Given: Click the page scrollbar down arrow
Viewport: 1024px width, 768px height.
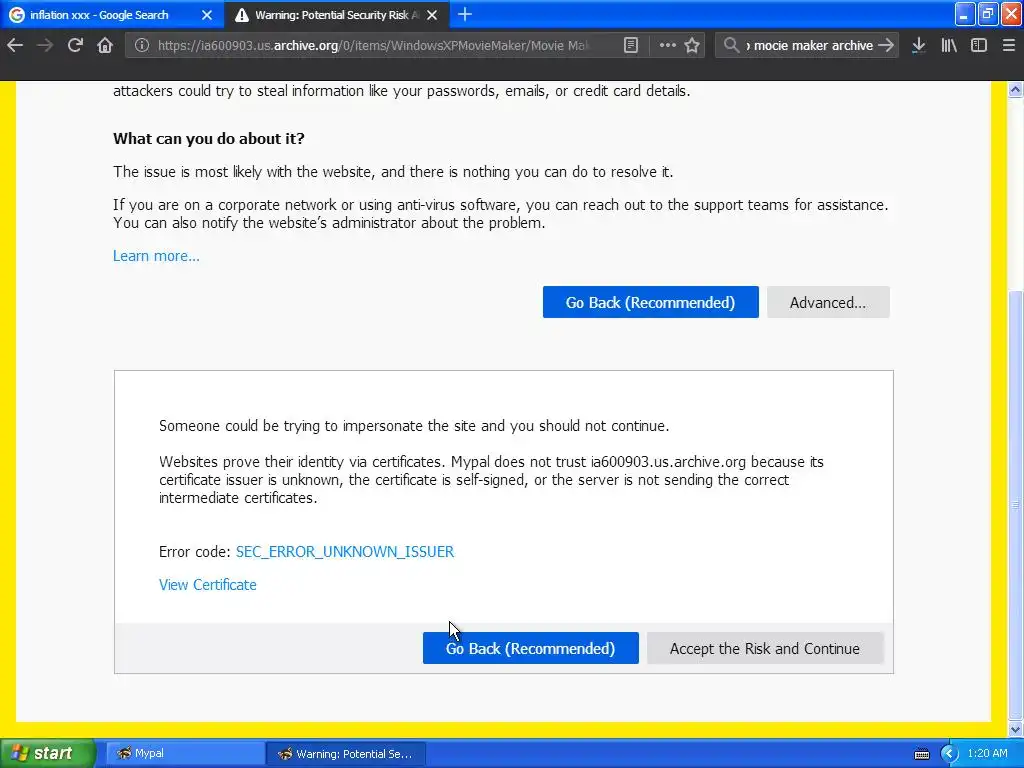Looking at the screenshot, I should click(1015, 729).
